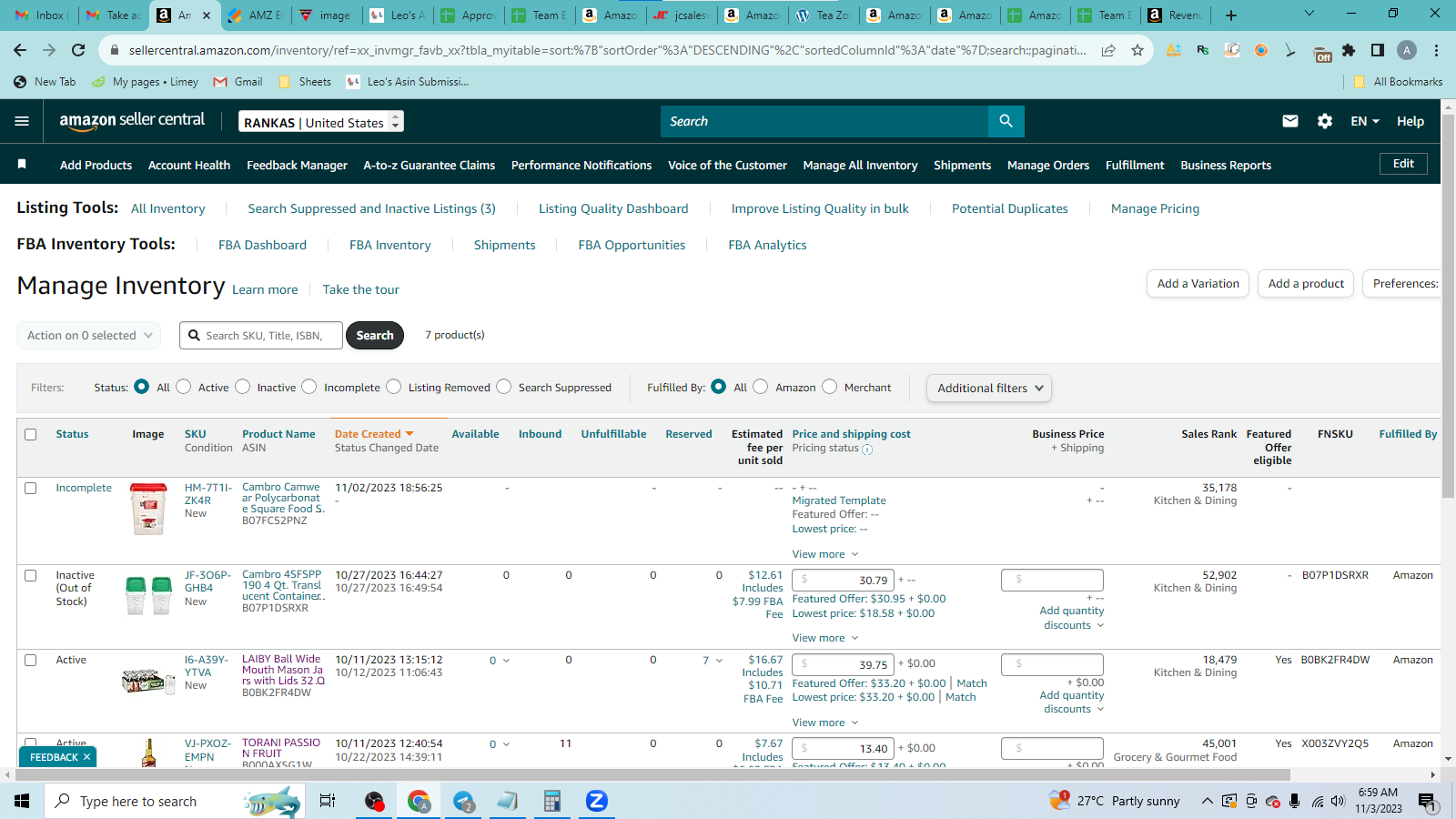
Task: Open Task View in the taskbar
Action: point(328,801)
